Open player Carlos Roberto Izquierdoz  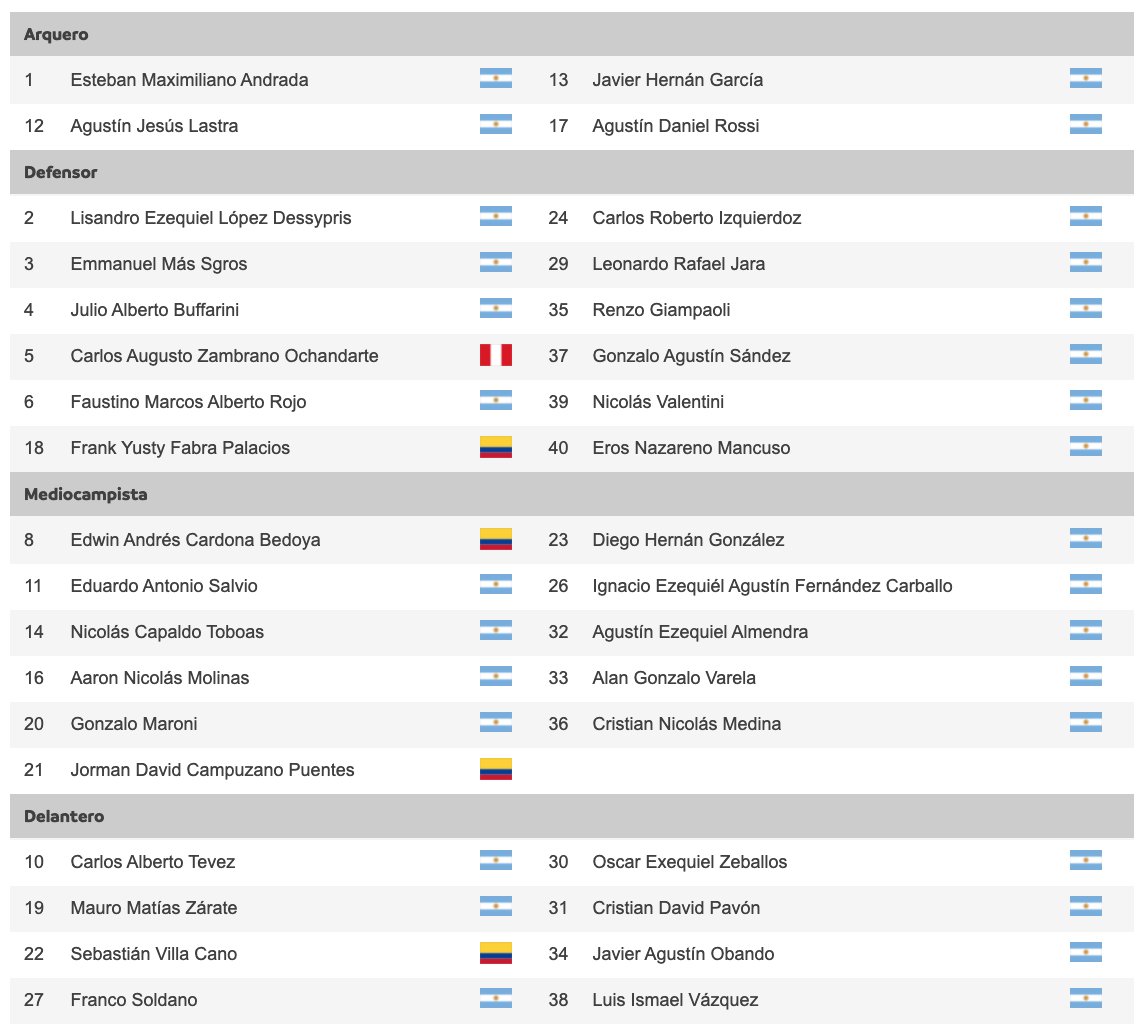696,217
